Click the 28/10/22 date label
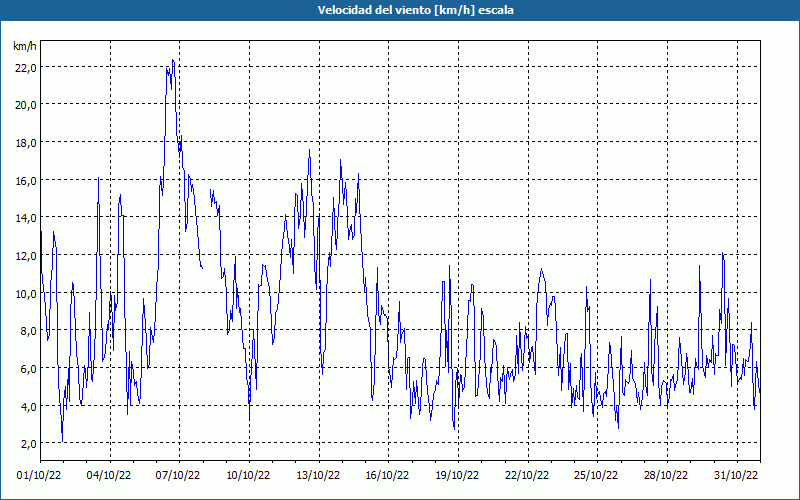800x500 pixels. tap(666, 476)
